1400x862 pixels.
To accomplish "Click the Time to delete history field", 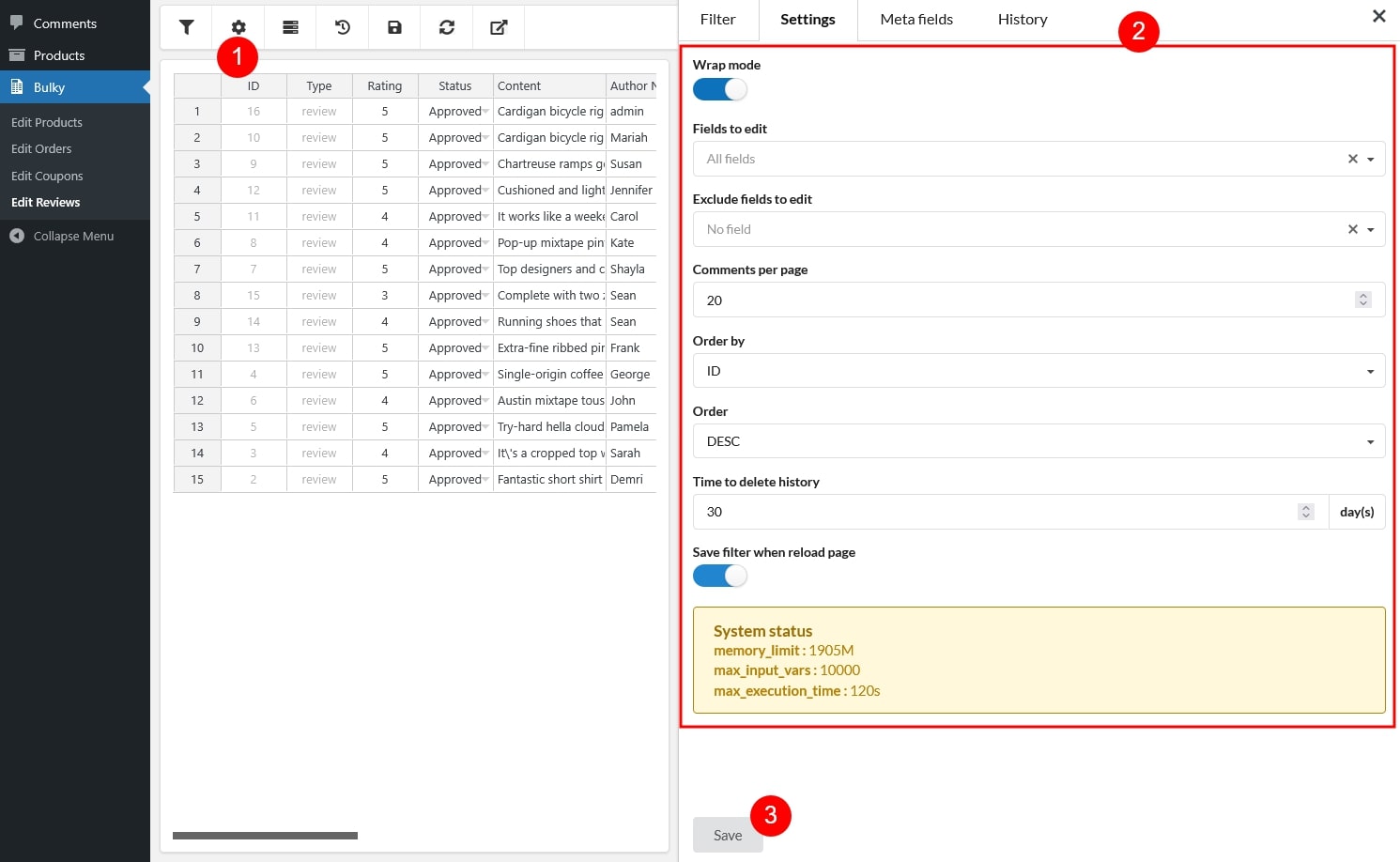I will click(x=995, y=512).
